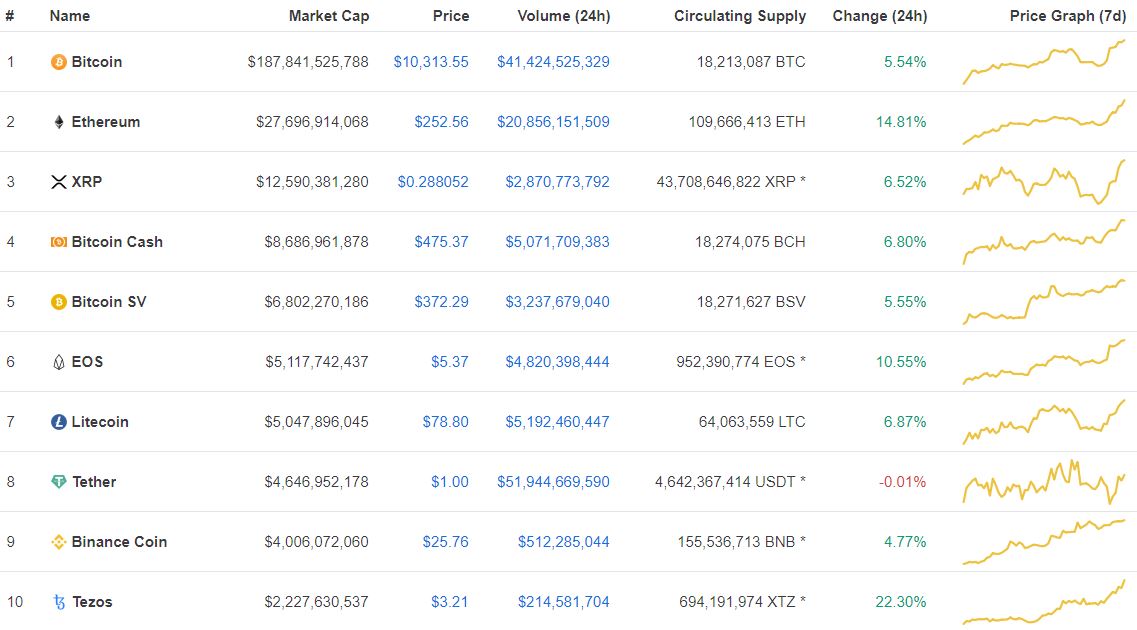This screenshot has width=1137, height=630.
Task: Click XRP price $0.288052
Action: point(433,182)
